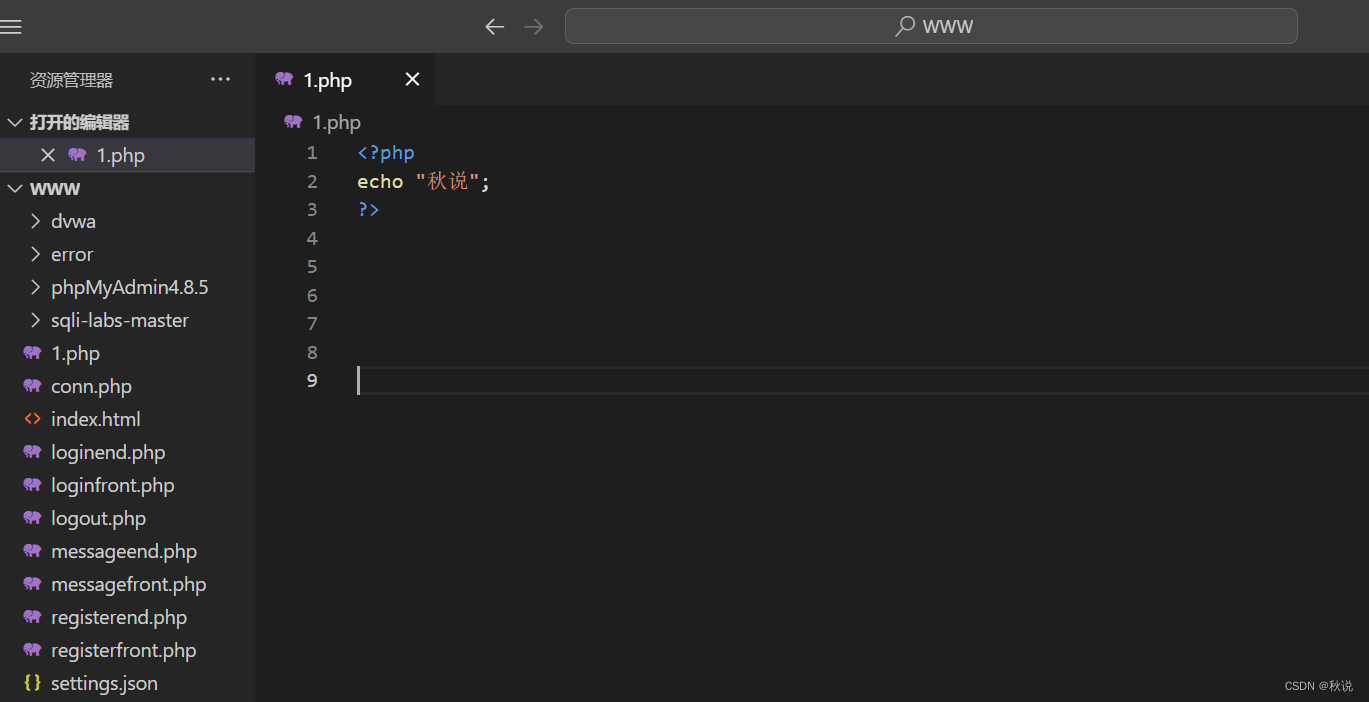Open messagefront.php file
The height and width of the screenshot is (702, 1369).
[x=128, y=584]
